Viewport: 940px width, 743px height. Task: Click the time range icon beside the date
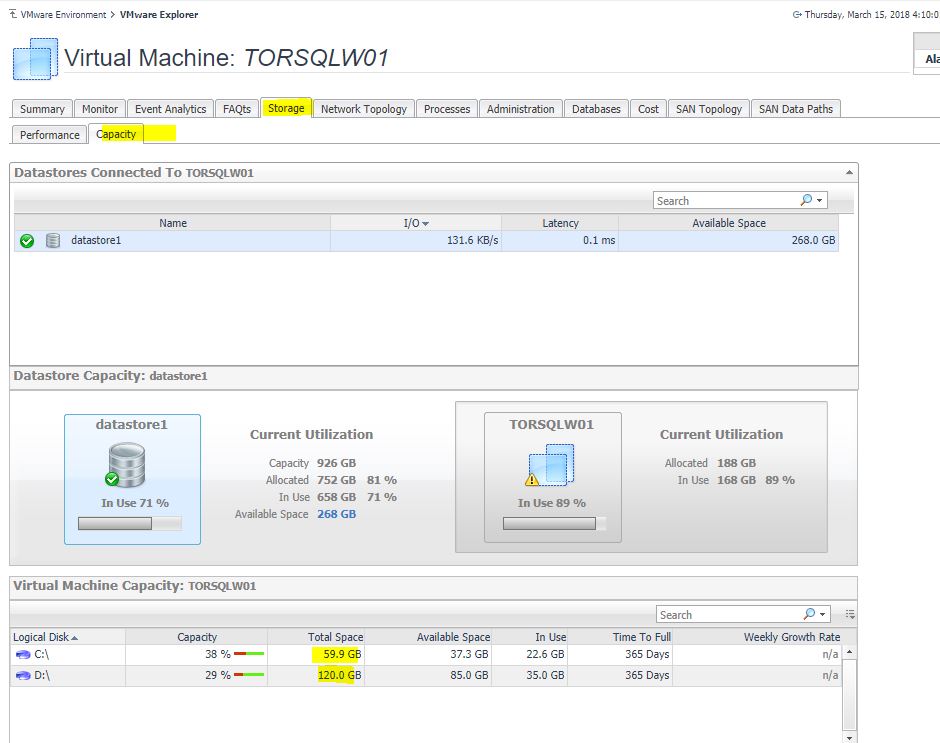click(x=797, y=14)
